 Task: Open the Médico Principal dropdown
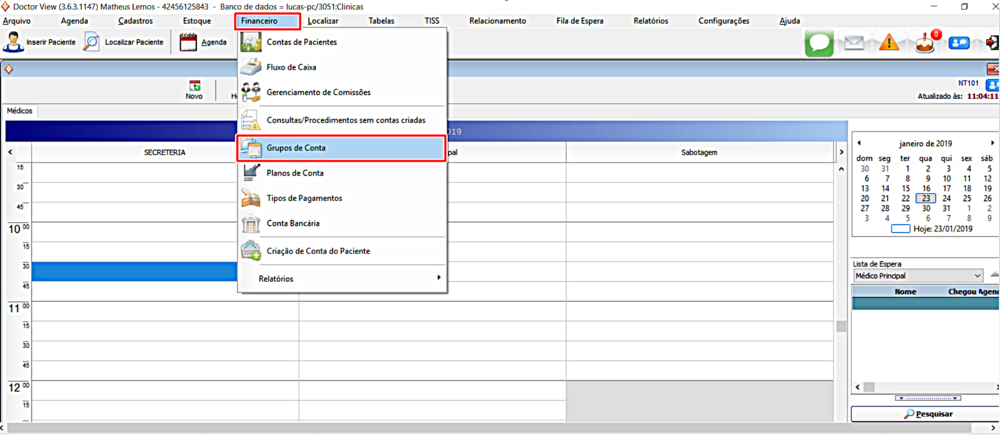point(977,276)
